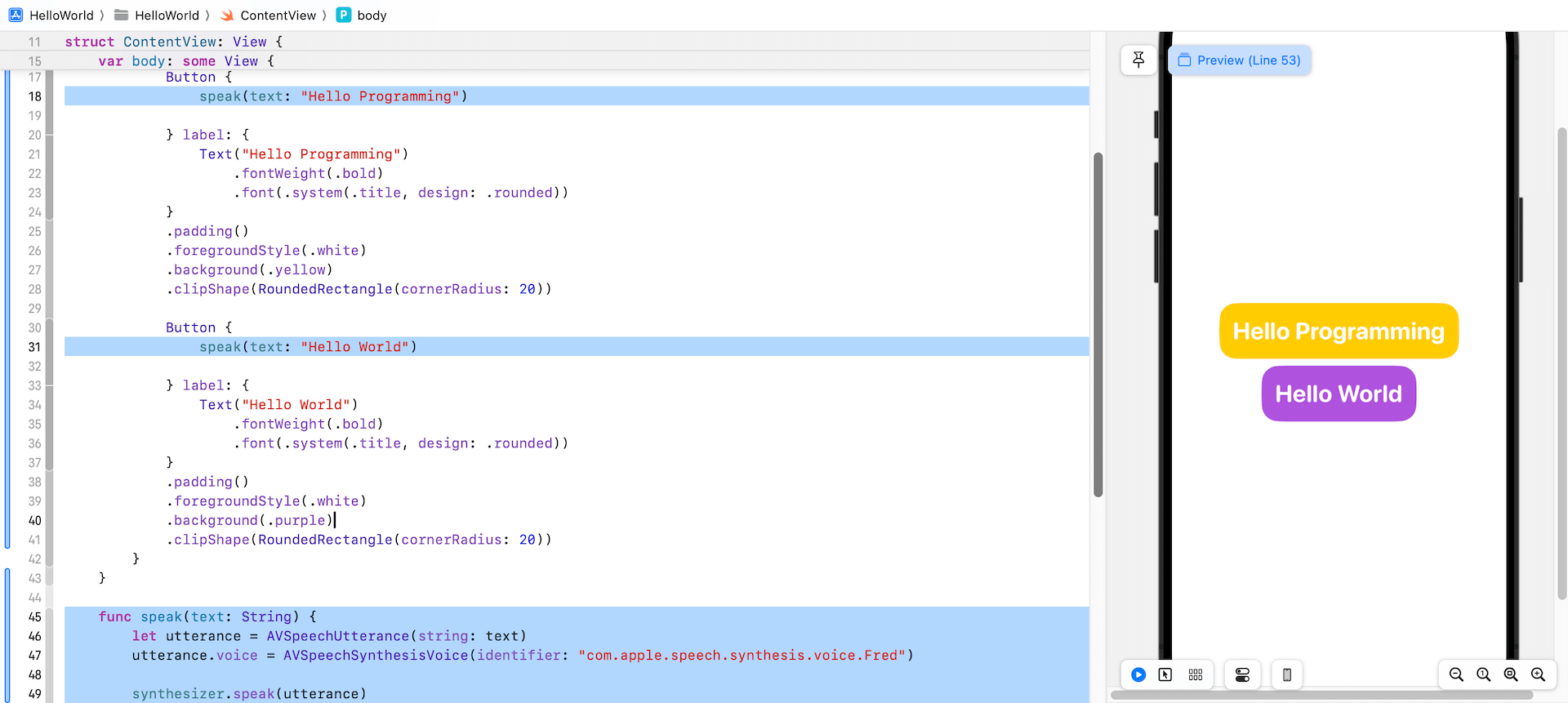Tap the purple Hello World button

[x=1339, y=394]
